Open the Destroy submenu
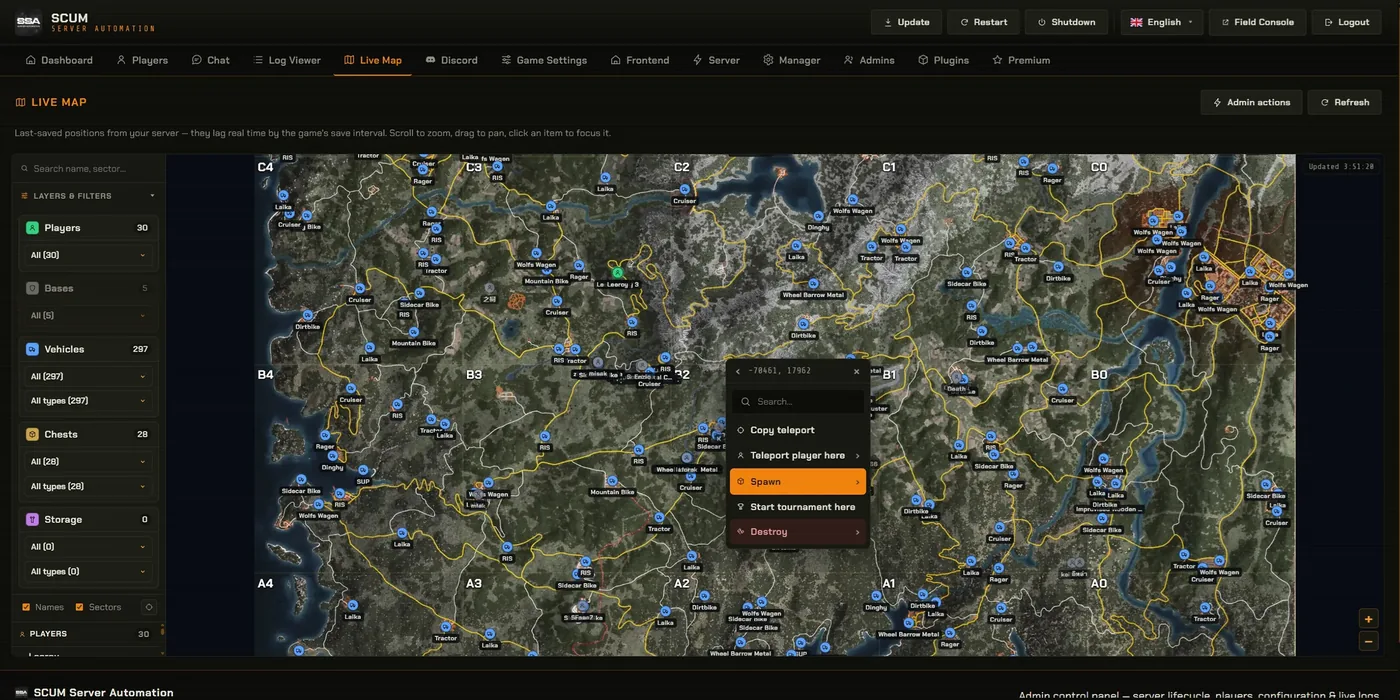 click(798, 532)
